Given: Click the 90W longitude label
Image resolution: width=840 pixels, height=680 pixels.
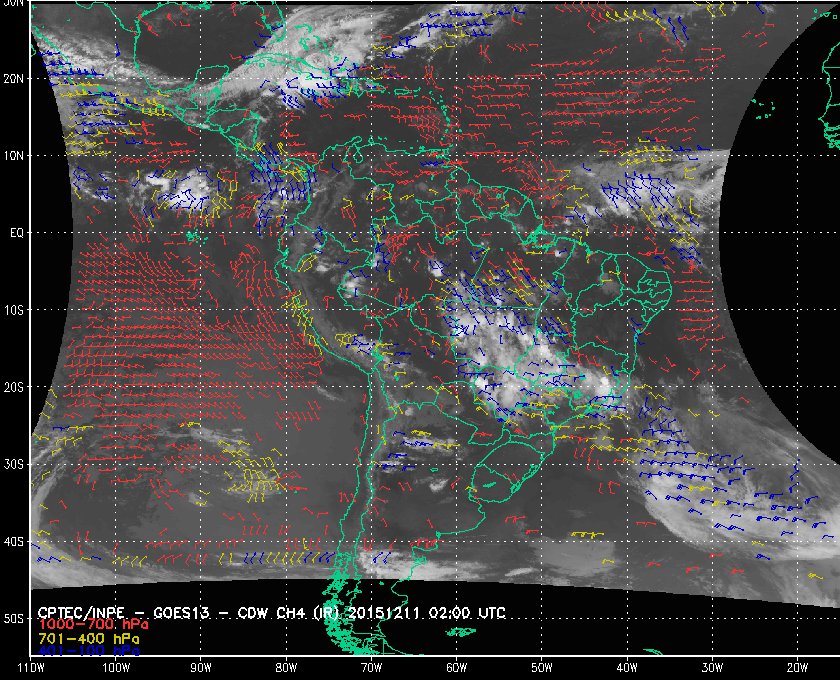Looking at the screenshot, I should tap(201, 668).
